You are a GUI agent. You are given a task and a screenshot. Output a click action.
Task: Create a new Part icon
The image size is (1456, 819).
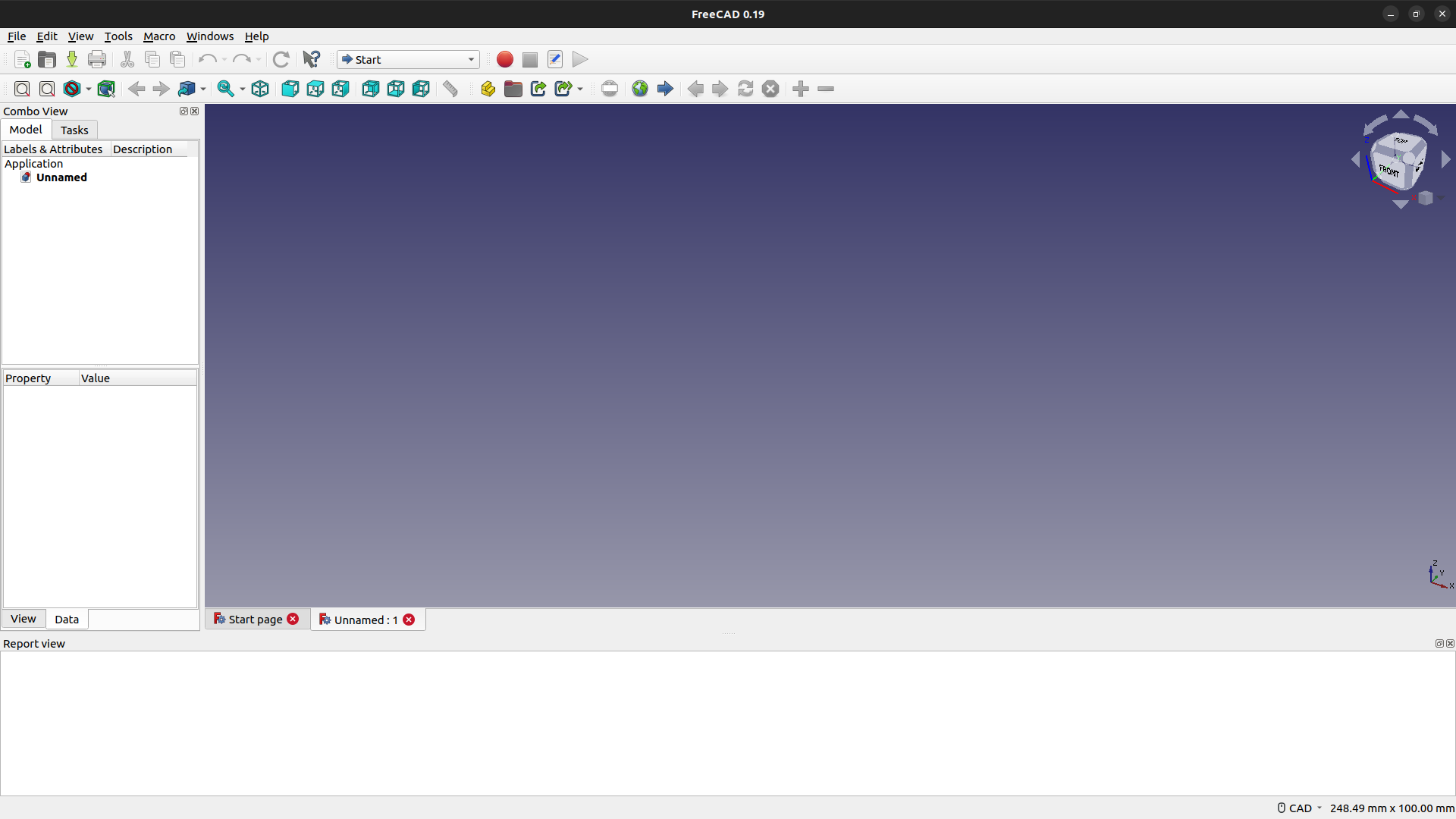pos(488,89)
